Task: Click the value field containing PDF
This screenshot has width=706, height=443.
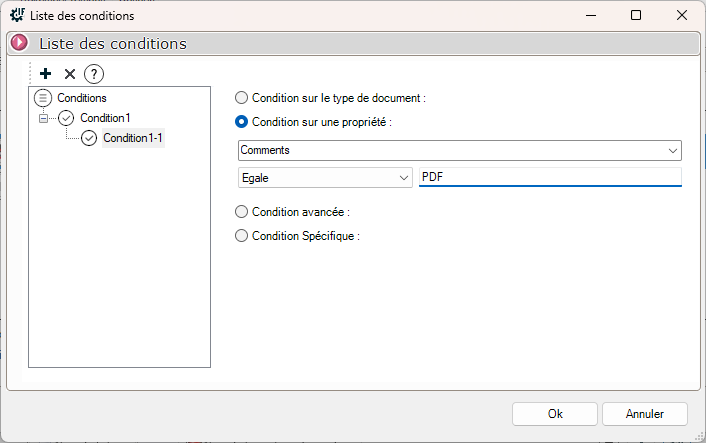Action: (550, 177)
